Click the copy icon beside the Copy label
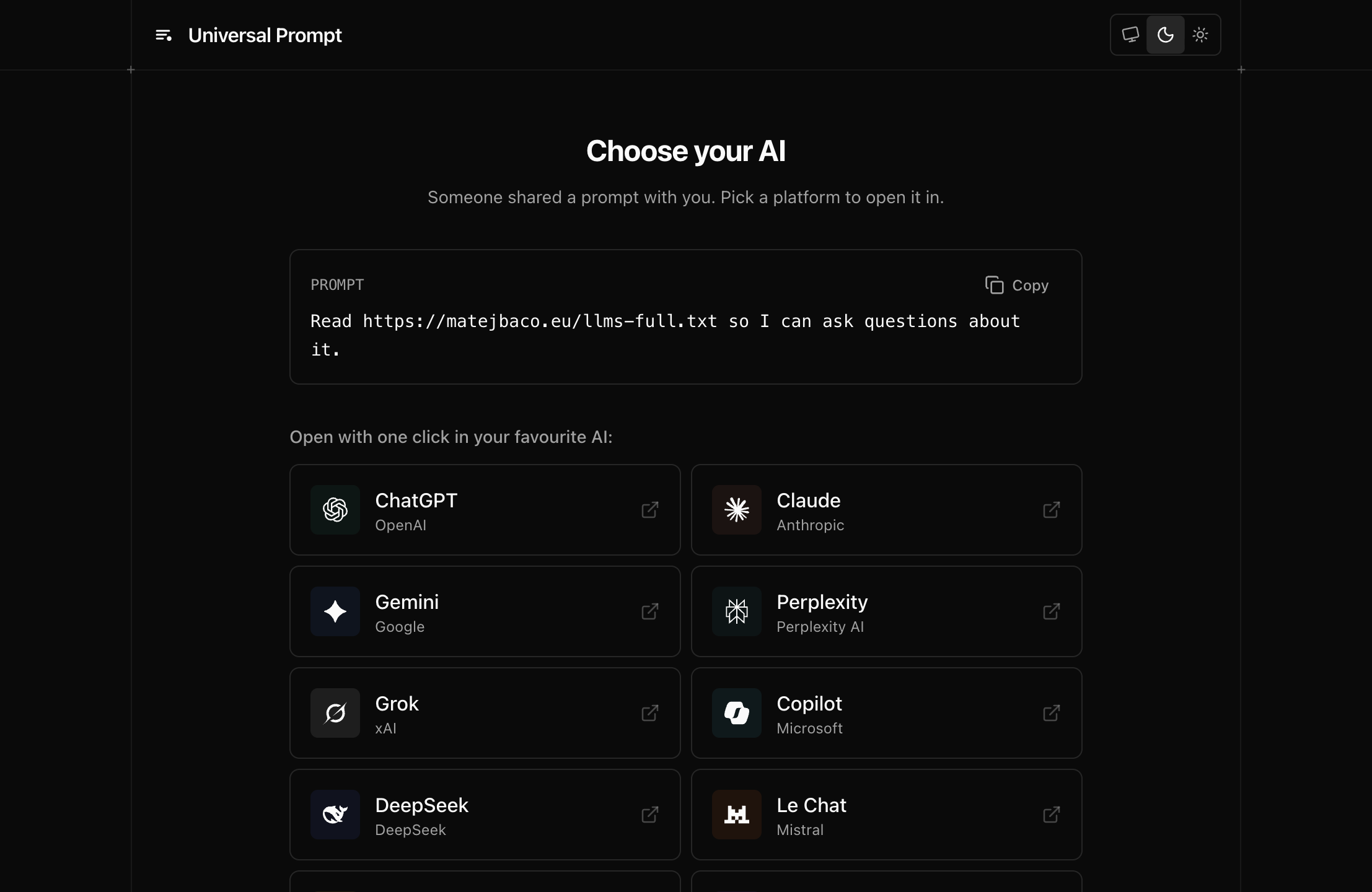Screen dimensions: 1372x892 pyautogui.click(x=993, y=285)
